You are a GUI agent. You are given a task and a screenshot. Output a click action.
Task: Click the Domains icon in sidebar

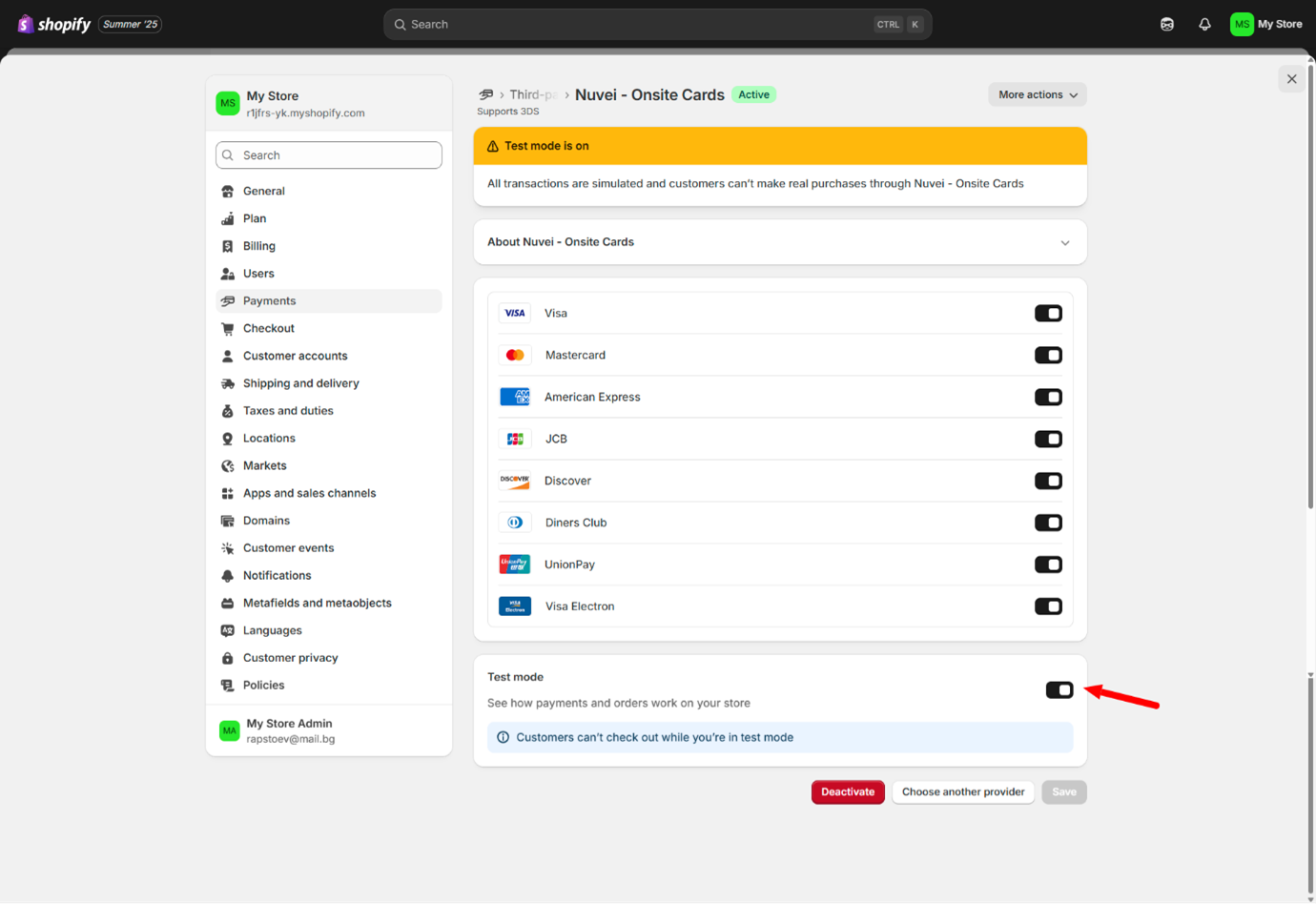tap(228, 521)
